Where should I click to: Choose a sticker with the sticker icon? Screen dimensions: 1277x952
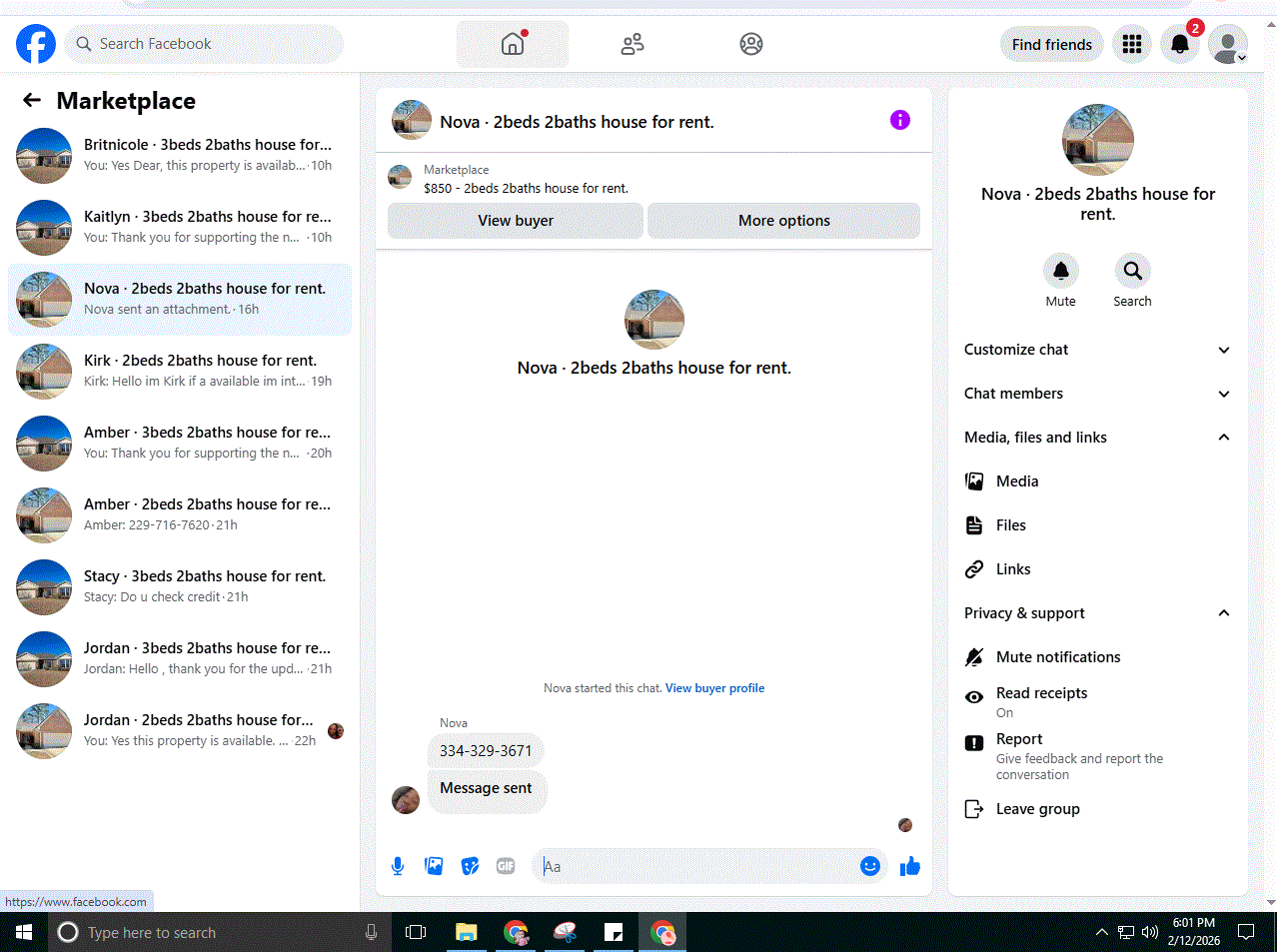pos(470,866)
